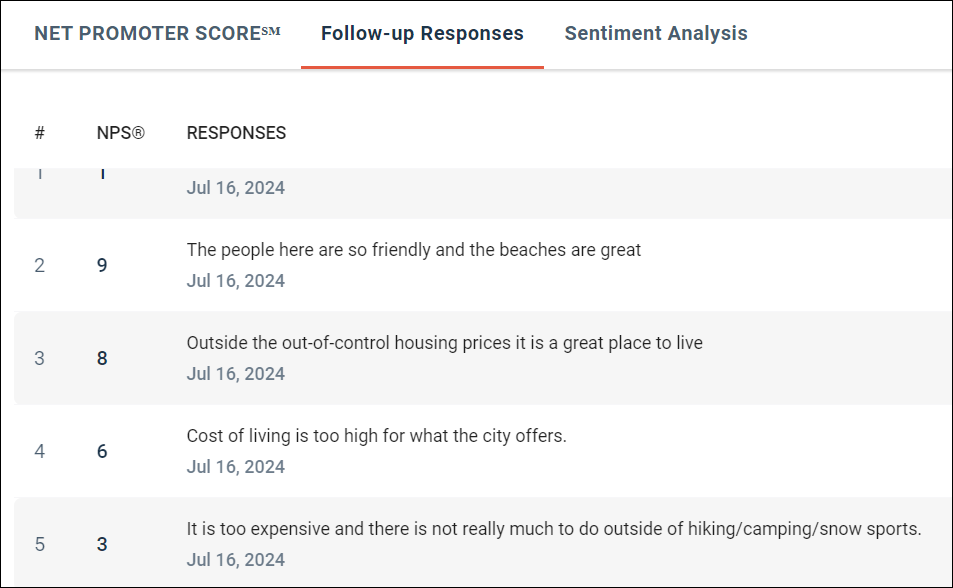Image resolution: width=953 pixels, height=588 pixels.
Task: Select response about hiking/camping/snow sports
Action: click(554, 529)
